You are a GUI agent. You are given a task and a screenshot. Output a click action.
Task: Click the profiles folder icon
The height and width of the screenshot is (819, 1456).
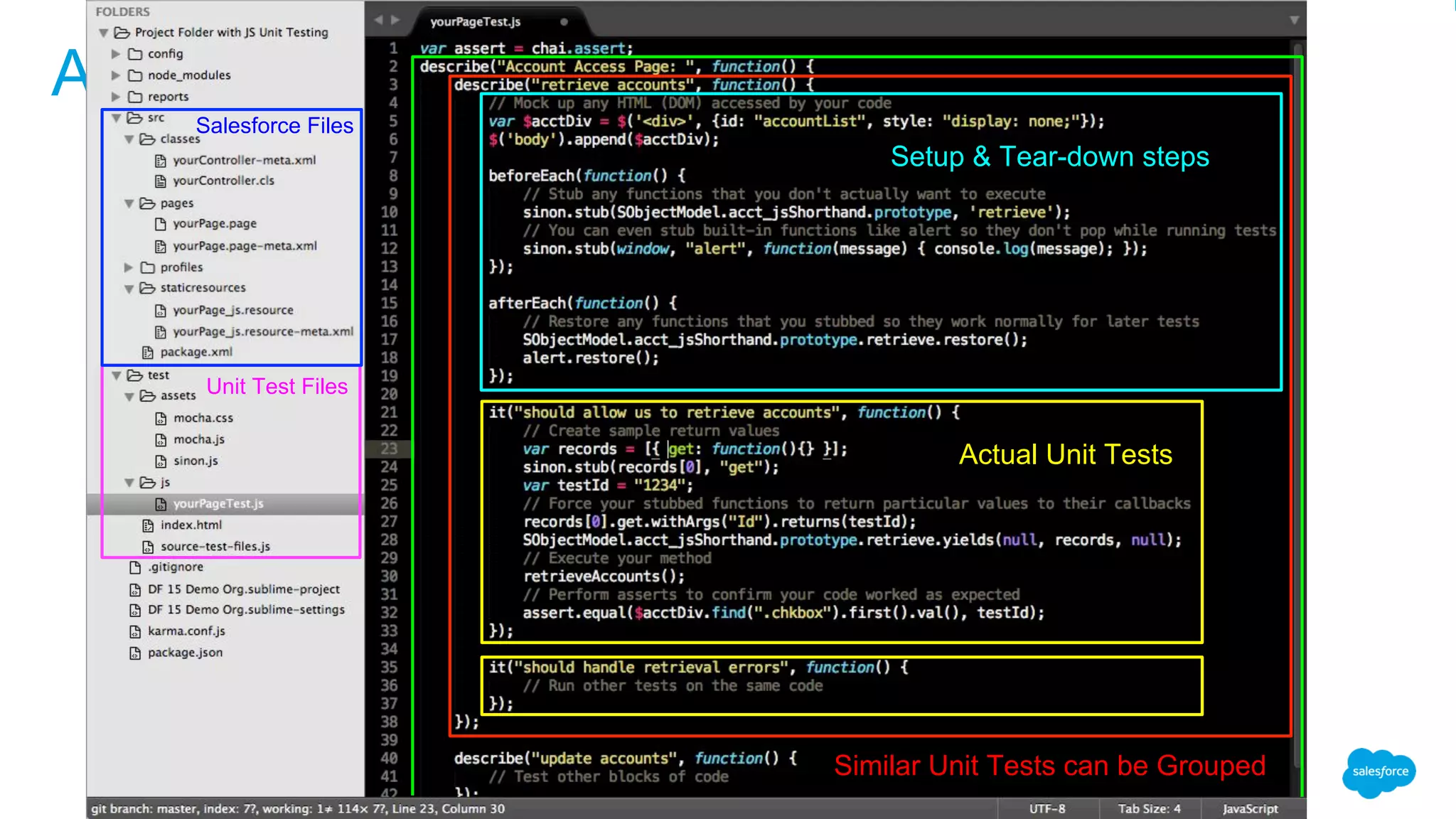coord(148,268)
